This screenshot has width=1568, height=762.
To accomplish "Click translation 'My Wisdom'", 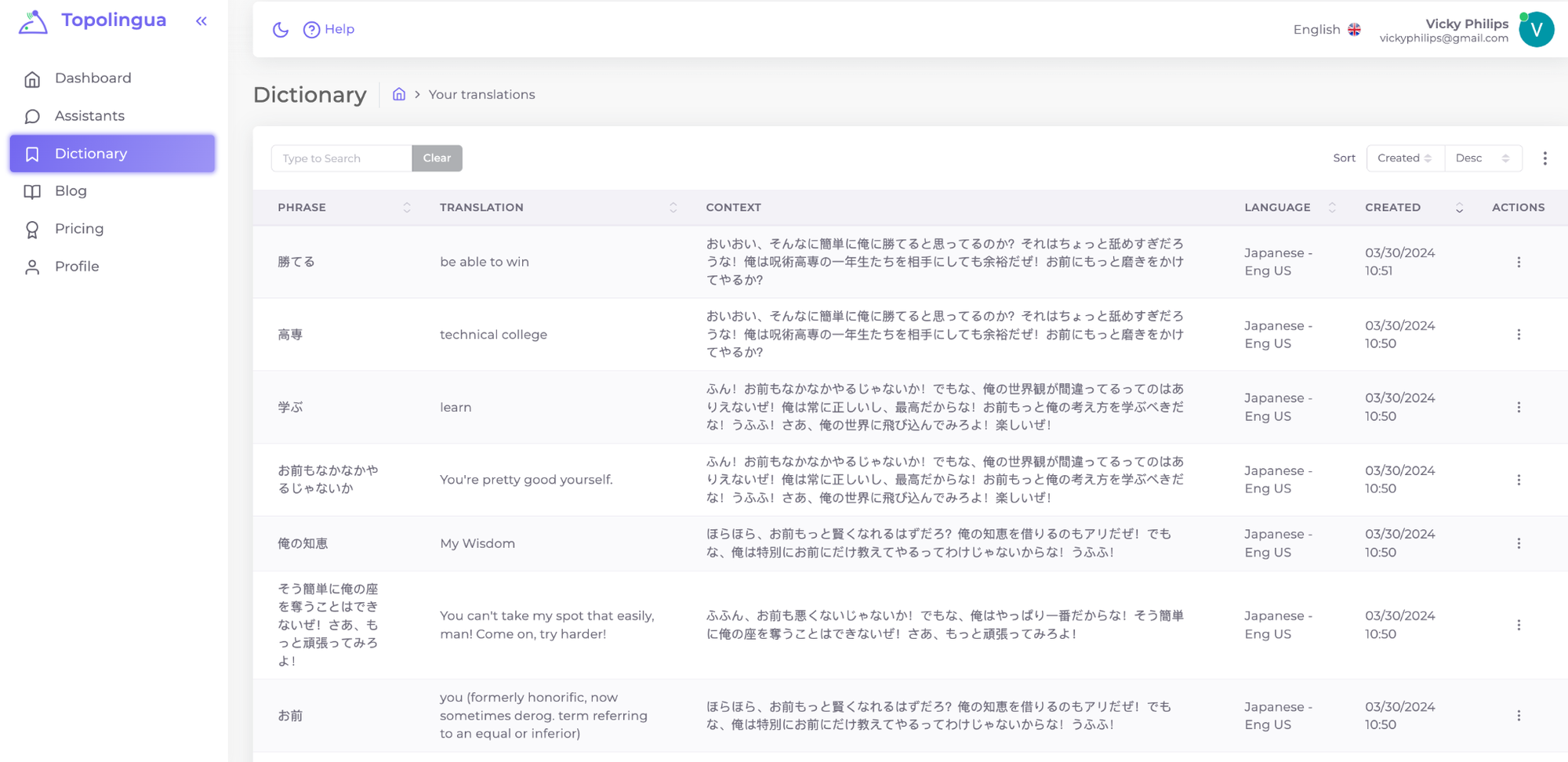I will click(477, 543).
